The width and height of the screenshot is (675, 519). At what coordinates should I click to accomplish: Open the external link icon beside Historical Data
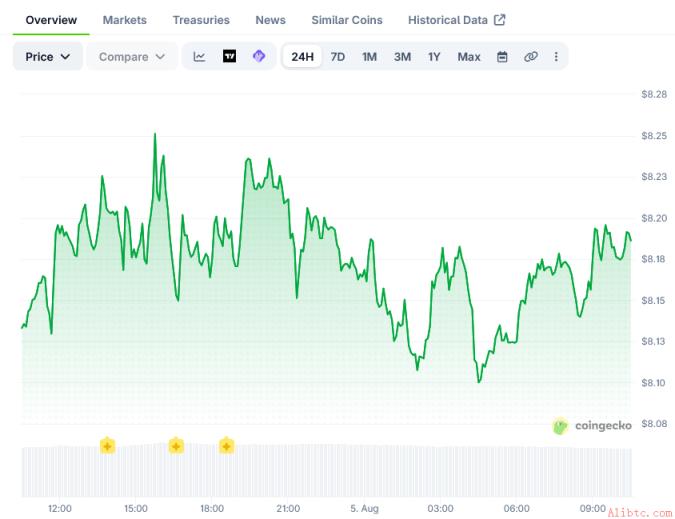(x=499, y=20)
